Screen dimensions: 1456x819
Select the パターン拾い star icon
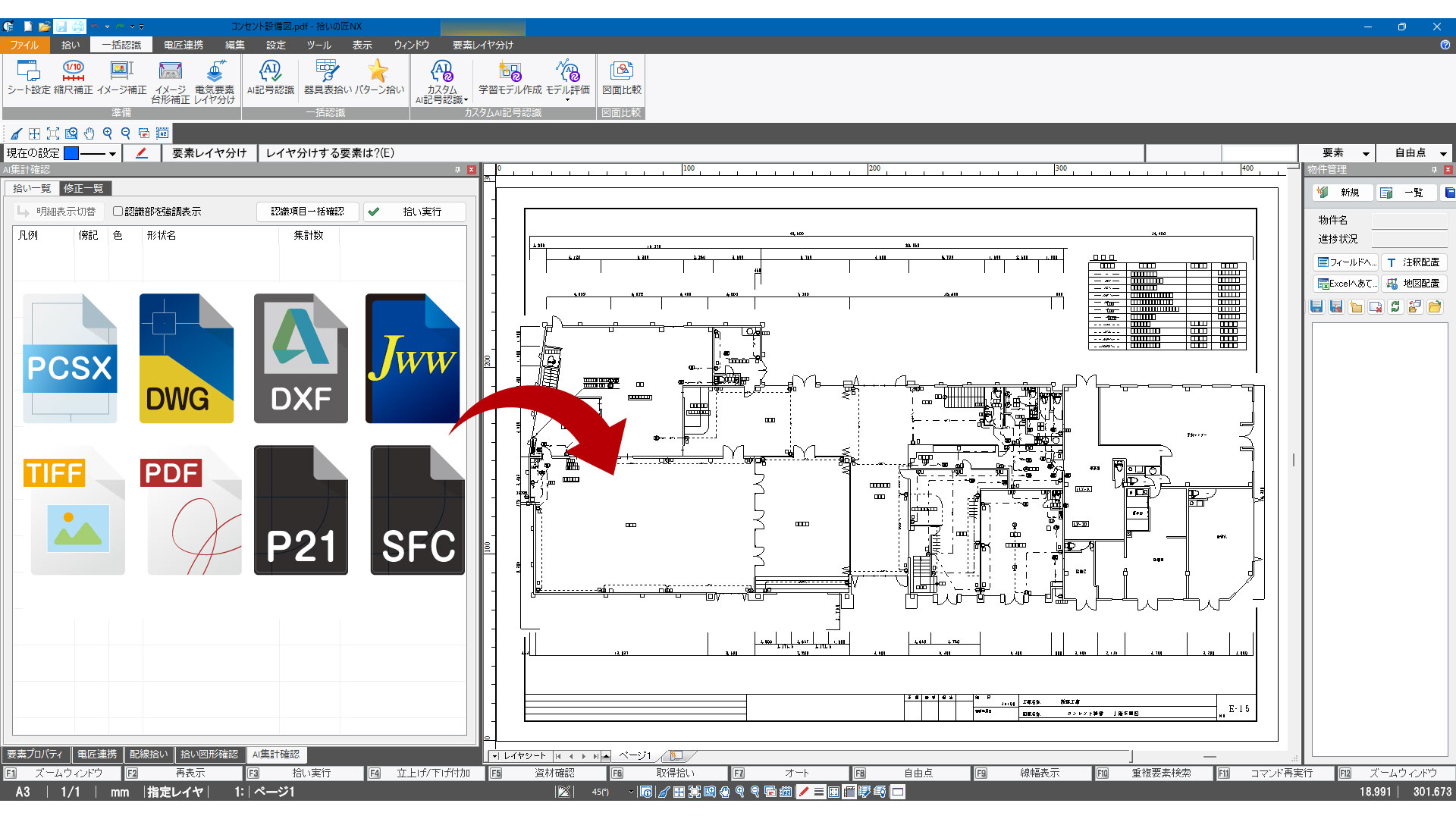coord(378,77)
